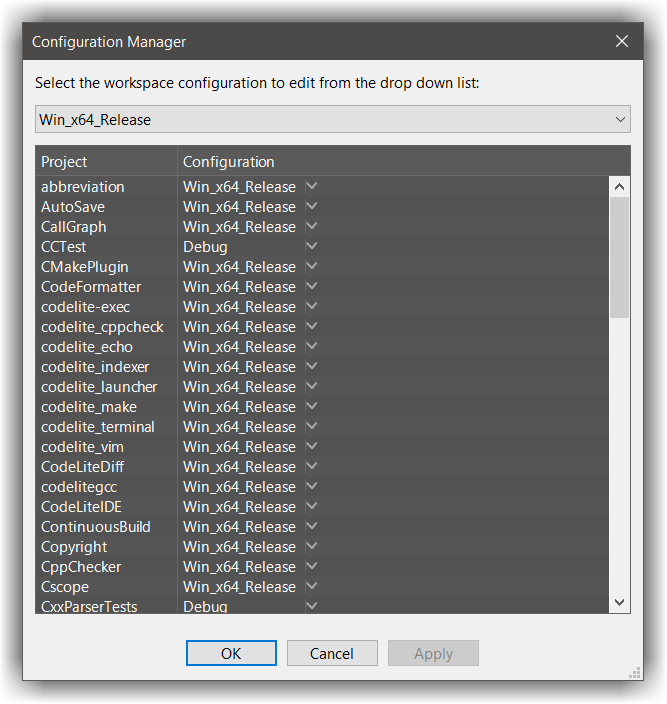Select the CMakePlugin project name
The width and height of the screenshot is (667, 704).
[84, 267]
